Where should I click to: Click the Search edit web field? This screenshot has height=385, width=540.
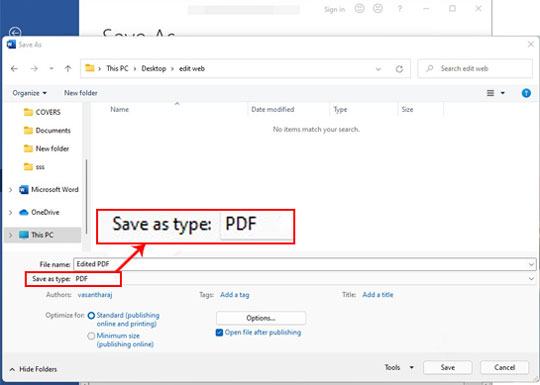point(476,69)
